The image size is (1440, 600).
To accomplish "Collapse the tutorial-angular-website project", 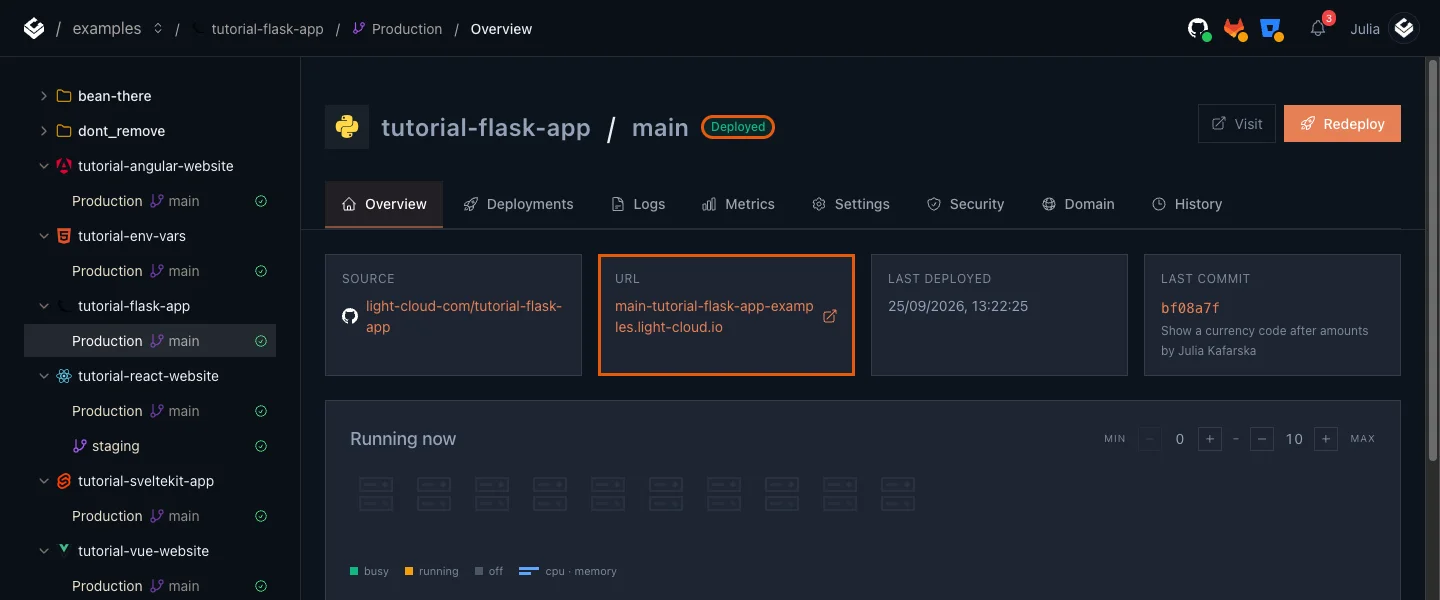I will (43, 166).
